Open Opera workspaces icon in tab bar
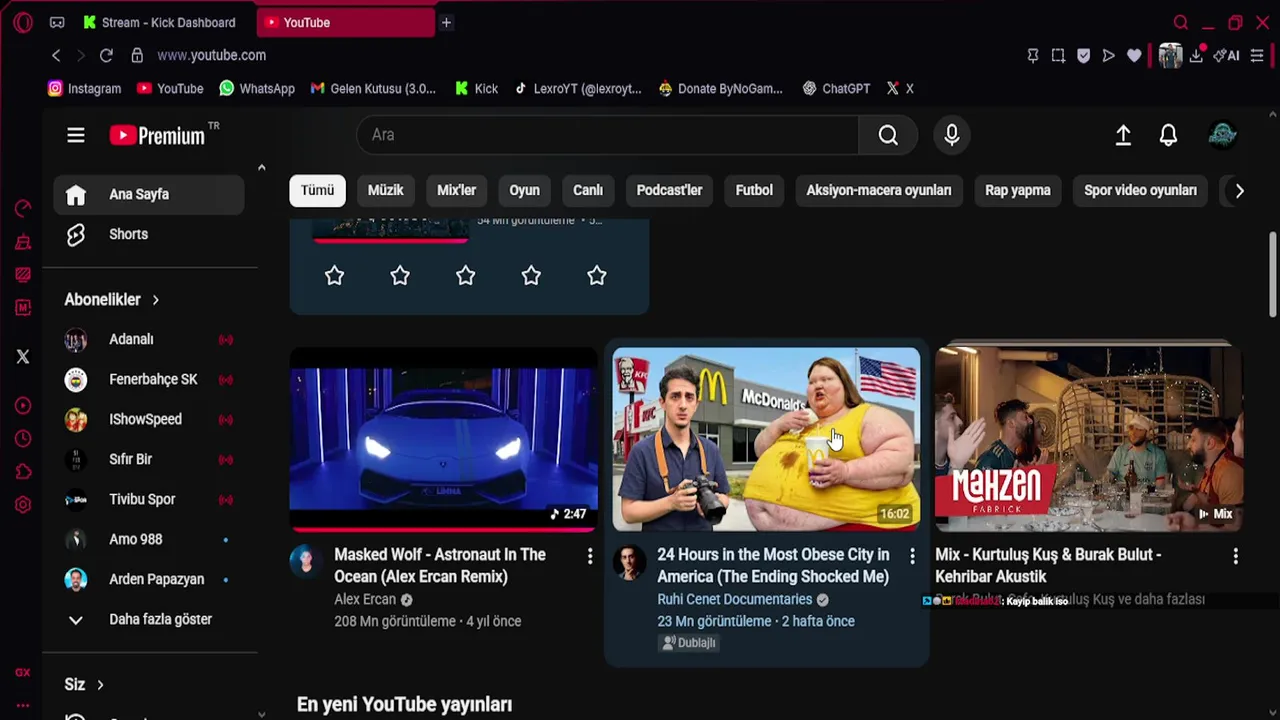This screenshot has width=1280, height=720. coord(57,22)
